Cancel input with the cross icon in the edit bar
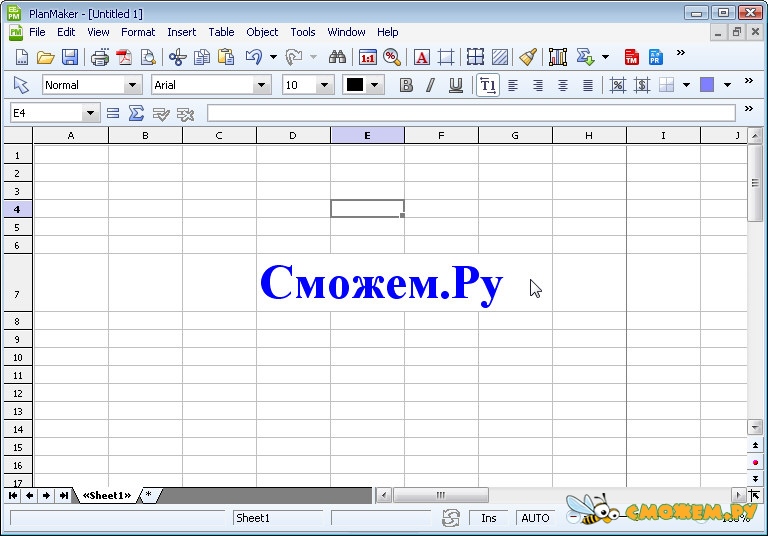This screenshot has width=768, height=536. pos(185,114)
